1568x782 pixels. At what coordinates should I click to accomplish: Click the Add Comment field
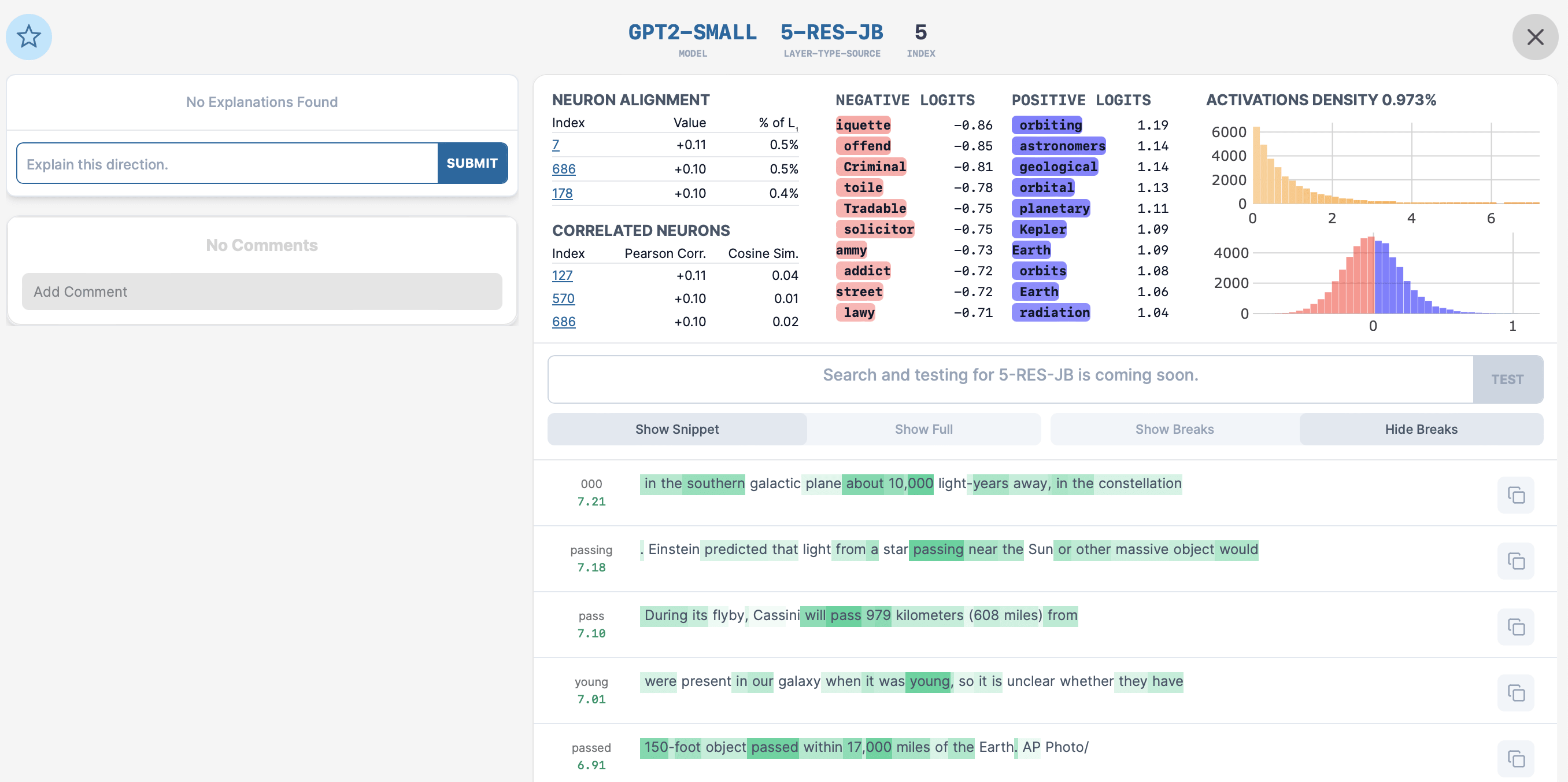tap(262, 292)
